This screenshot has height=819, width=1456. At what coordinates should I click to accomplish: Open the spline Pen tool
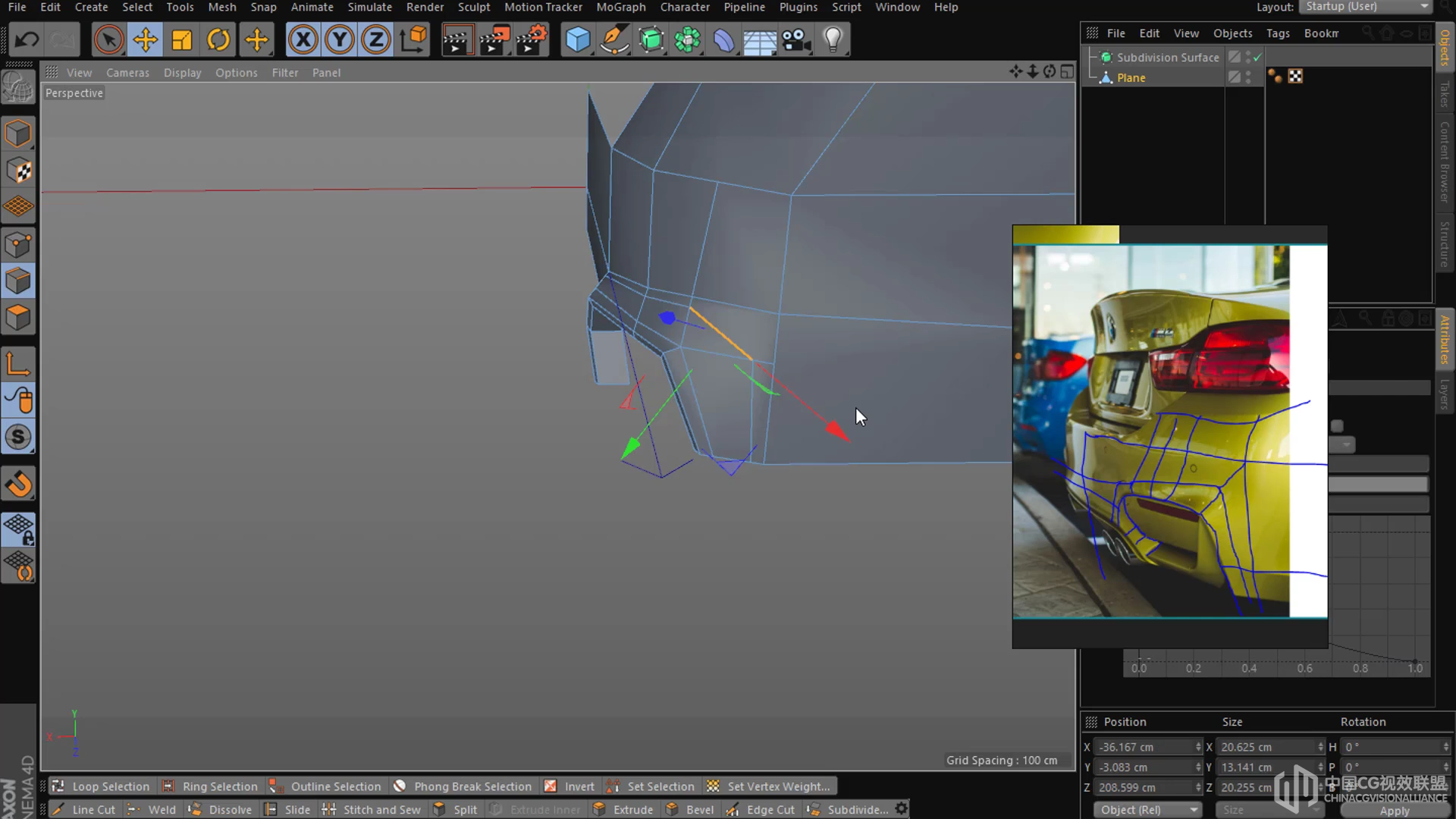point(614,39)
